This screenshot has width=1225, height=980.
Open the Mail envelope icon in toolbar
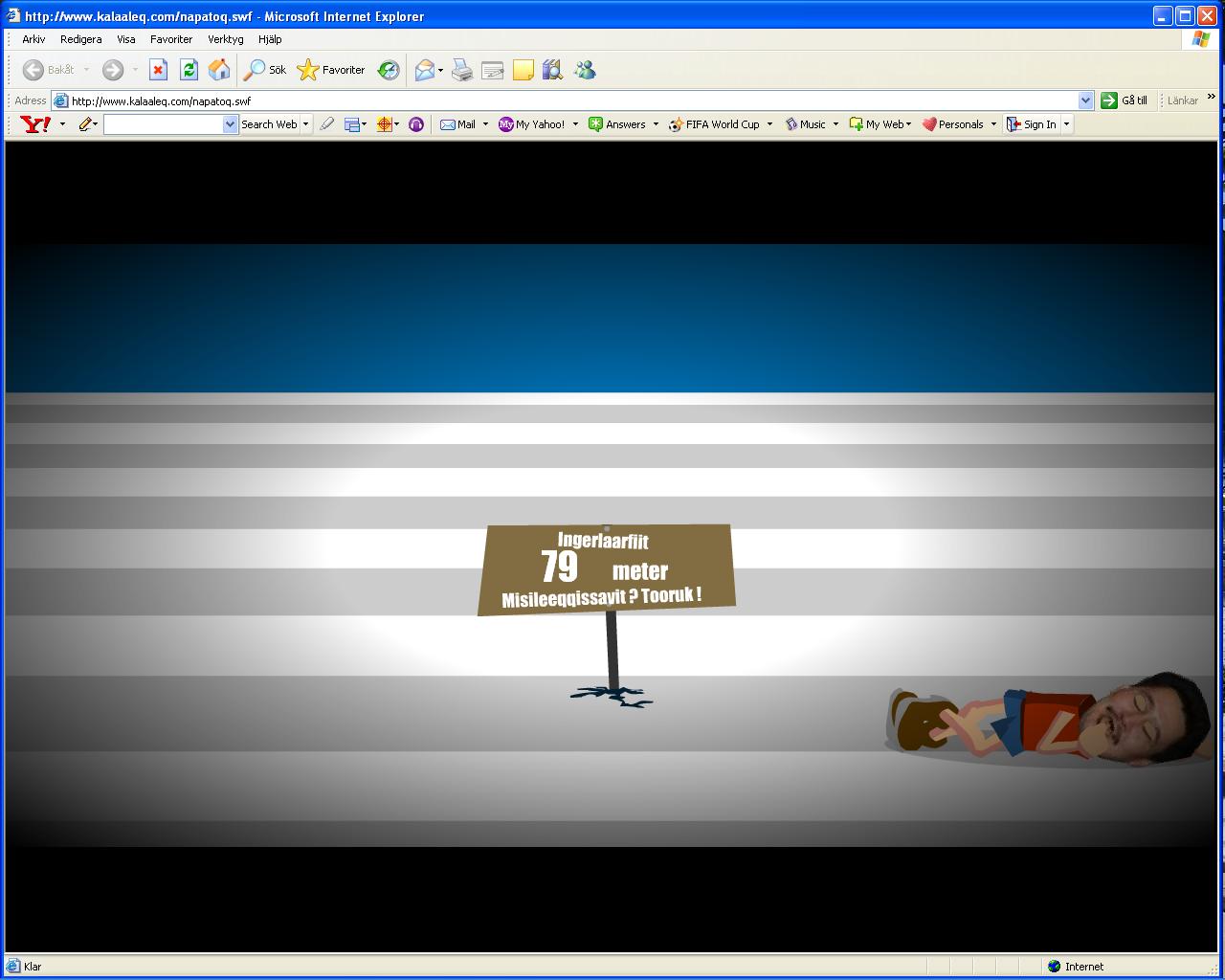424,70
